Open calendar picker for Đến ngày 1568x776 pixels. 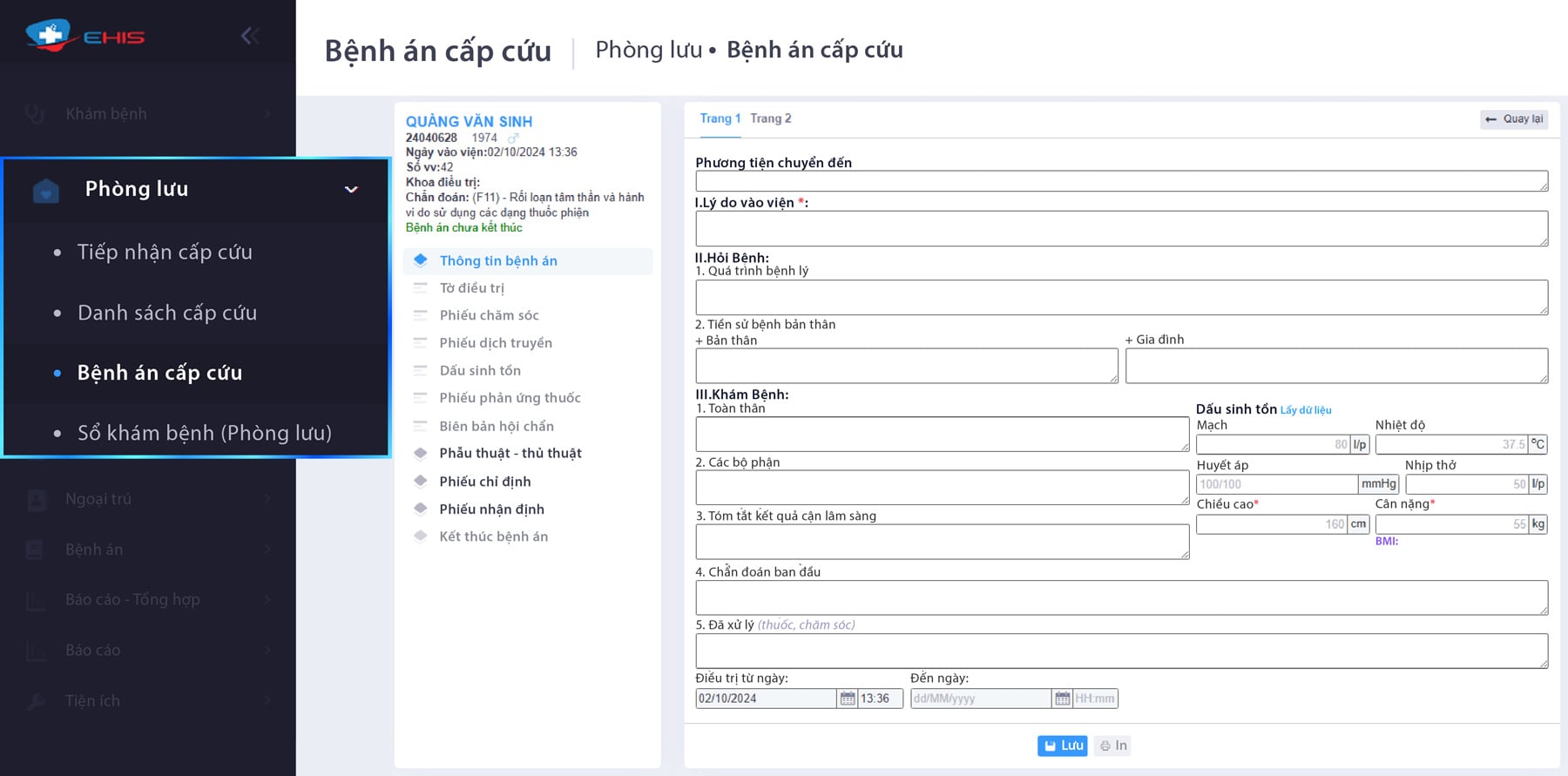click(x=1062, y=698)
